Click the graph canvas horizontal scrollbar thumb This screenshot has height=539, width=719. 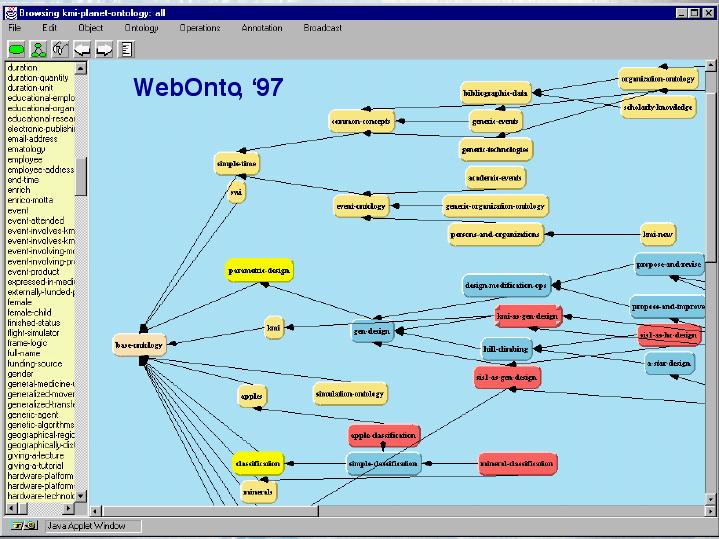pos(210,511)
